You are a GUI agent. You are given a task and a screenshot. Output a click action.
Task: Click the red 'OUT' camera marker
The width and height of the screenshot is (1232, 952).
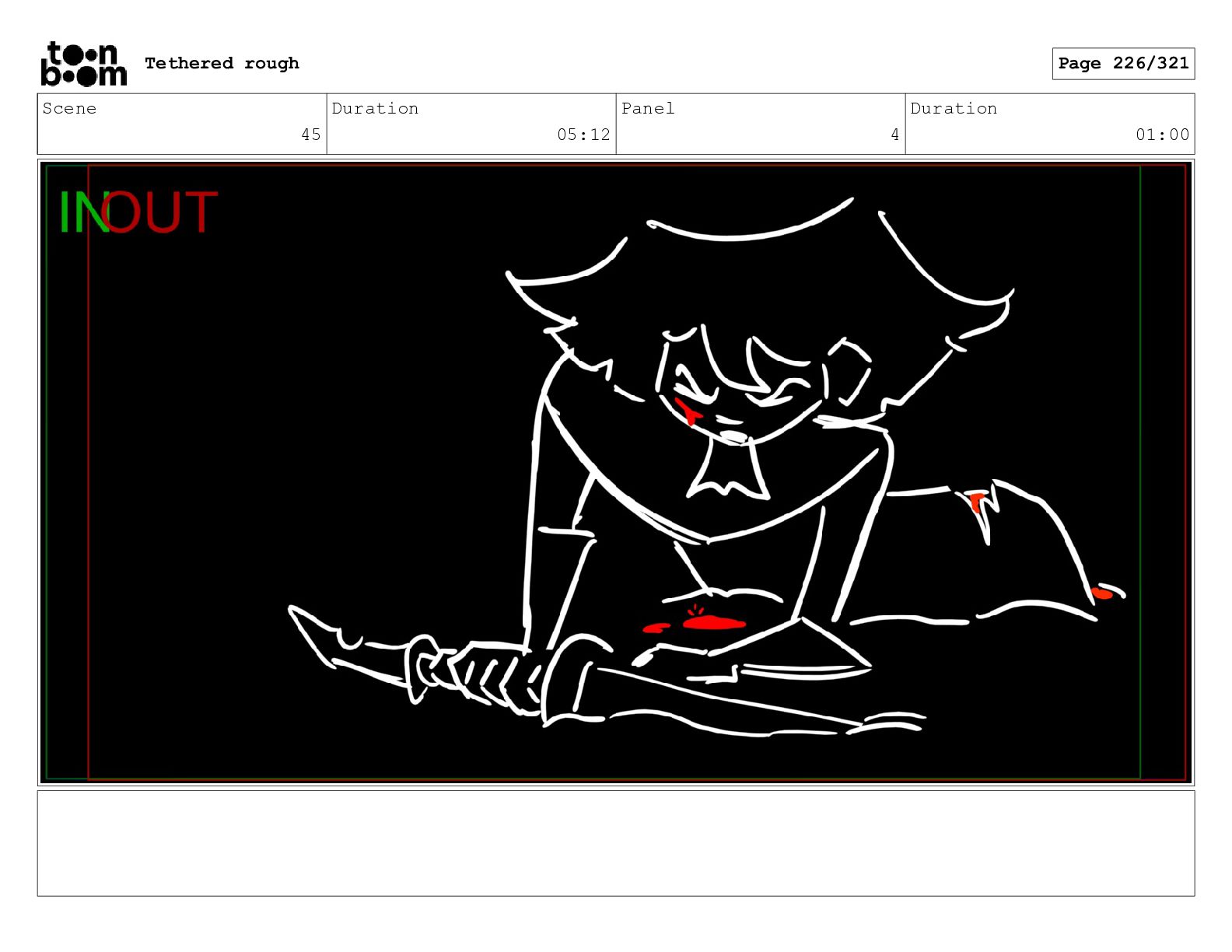point(159,212)
